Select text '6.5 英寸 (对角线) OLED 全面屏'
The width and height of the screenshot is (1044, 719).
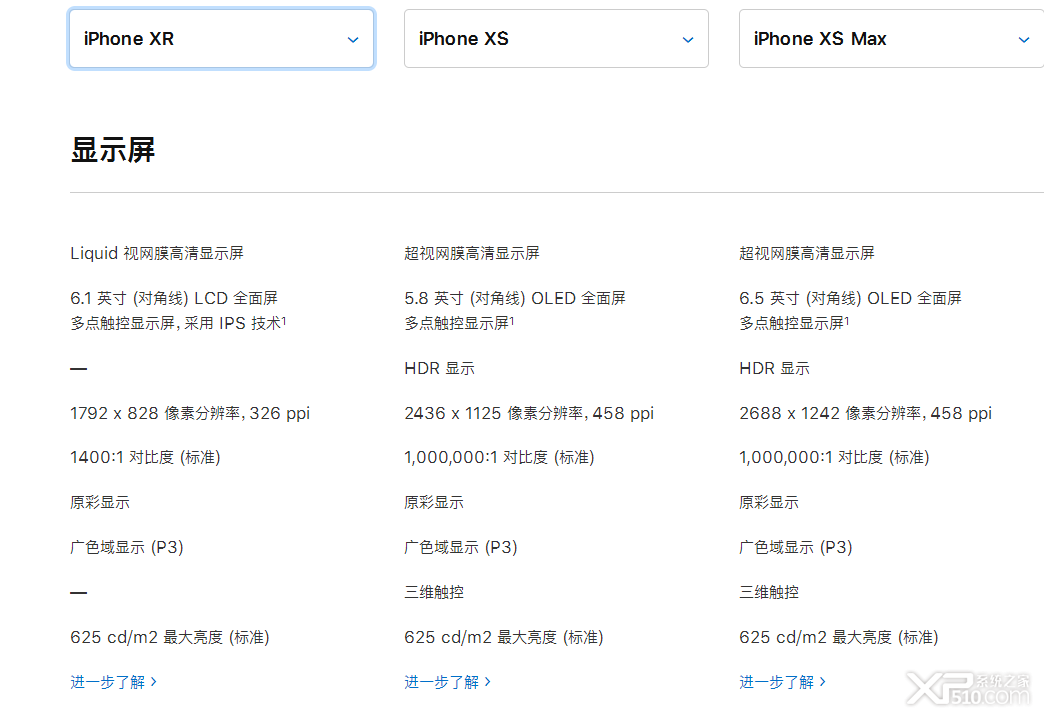pos(850,298)
